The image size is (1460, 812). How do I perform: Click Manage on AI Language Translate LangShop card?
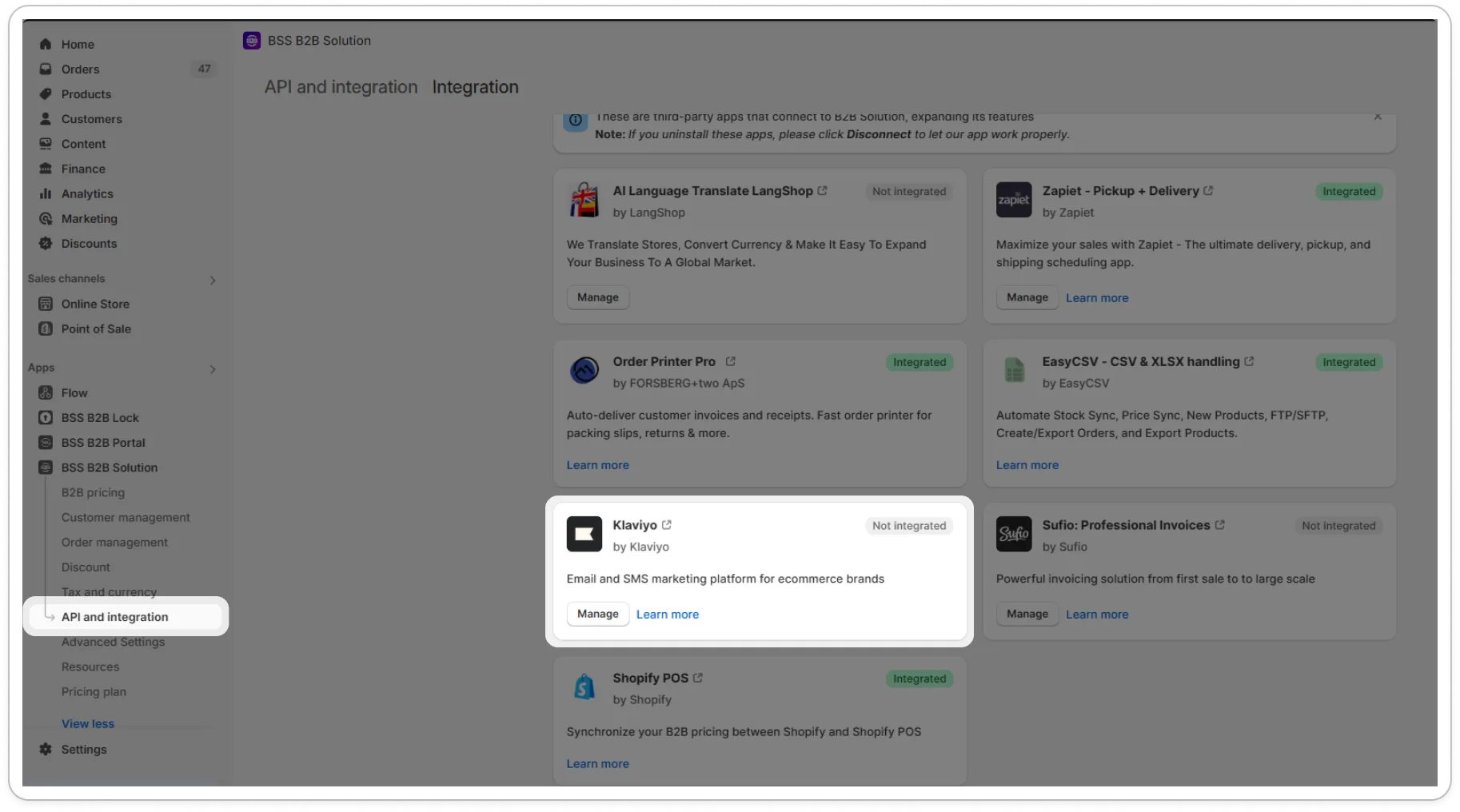pos(598,297)
